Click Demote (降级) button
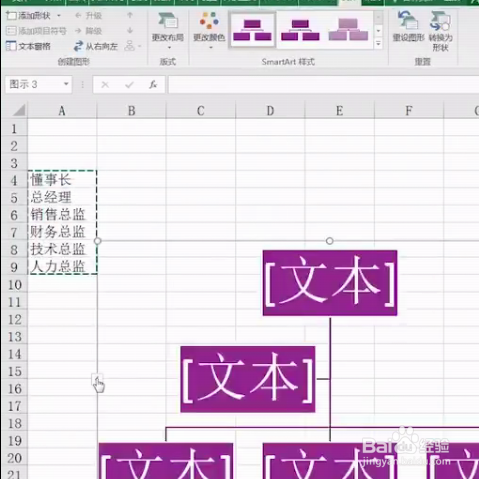This screenshot has width=479, height=479. [x=88, y=31]
